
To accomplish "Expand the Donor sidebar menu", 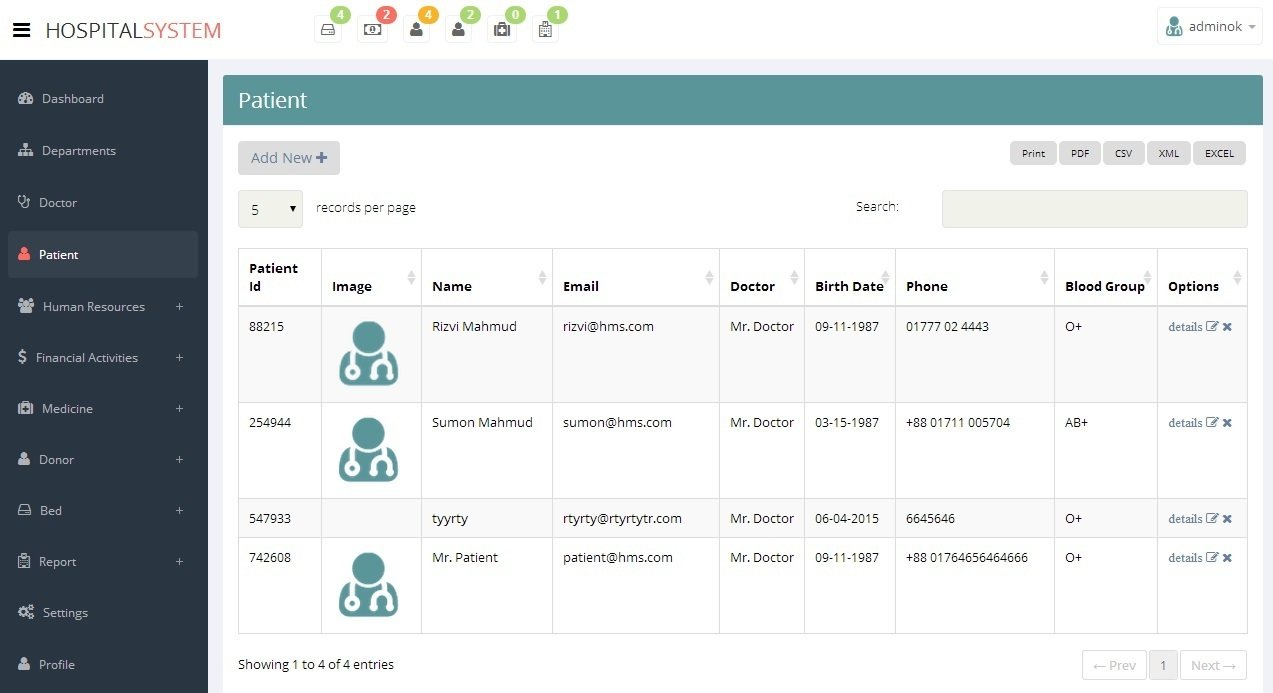I will click(x=102, y=460).
